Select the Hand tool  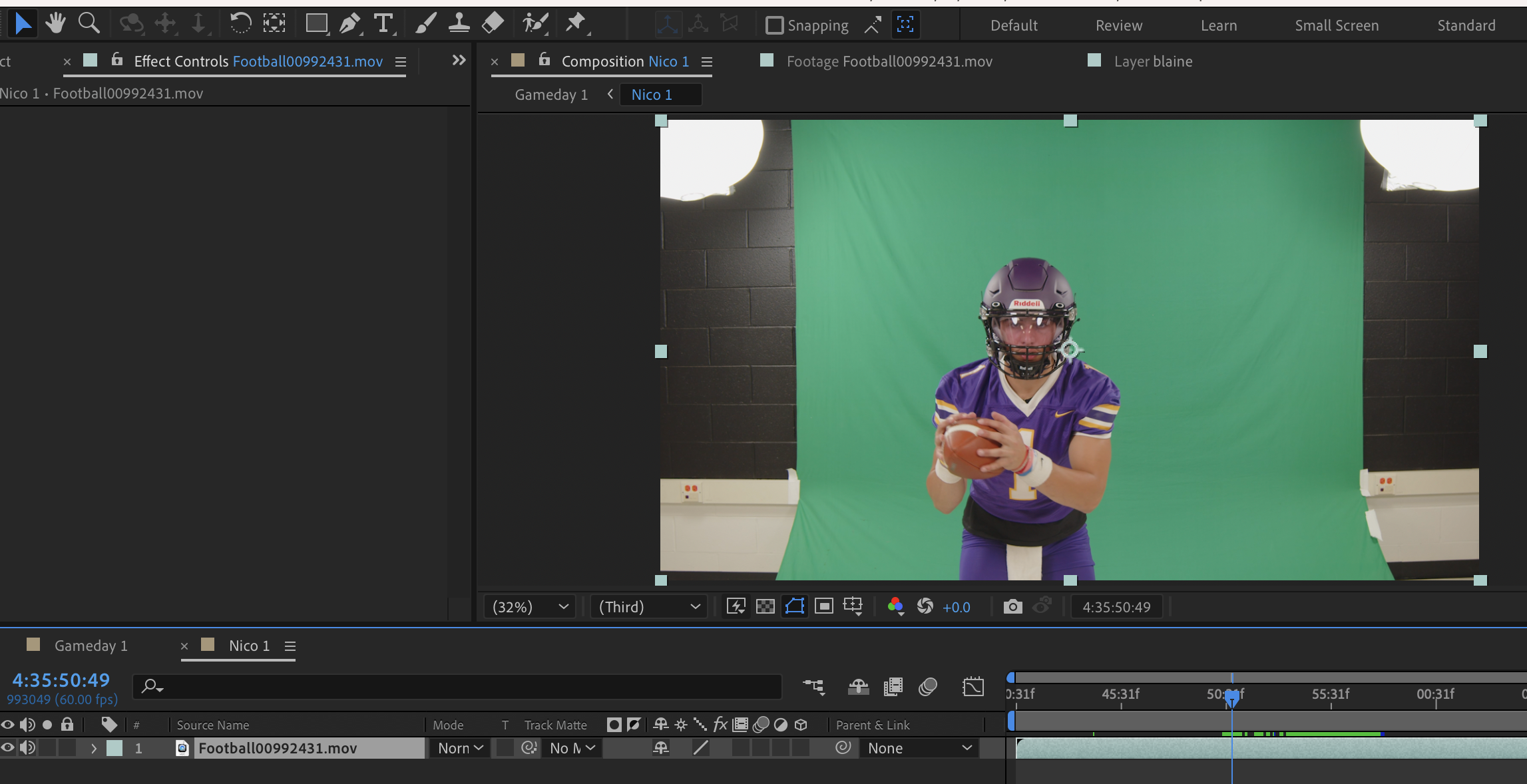pos(56,23)
